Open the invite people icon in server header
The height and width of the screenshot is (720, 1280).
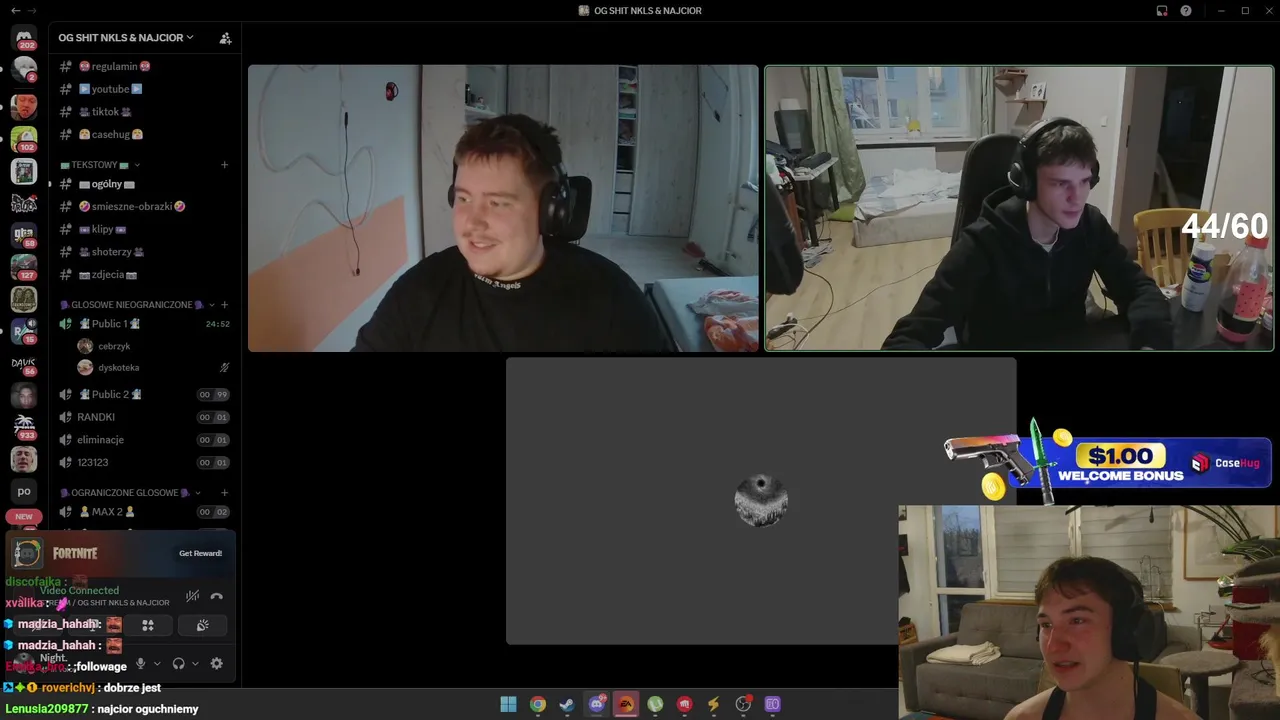click(x=225, y=38)
